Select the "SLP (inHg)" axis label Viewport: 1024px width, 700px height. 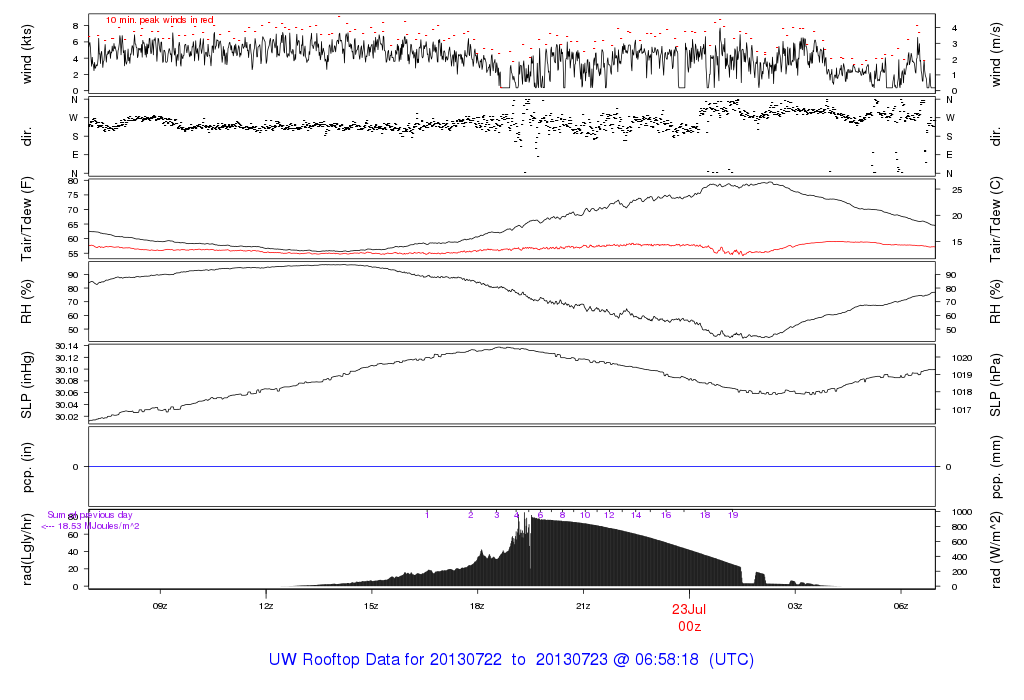[x=27, y=384]
